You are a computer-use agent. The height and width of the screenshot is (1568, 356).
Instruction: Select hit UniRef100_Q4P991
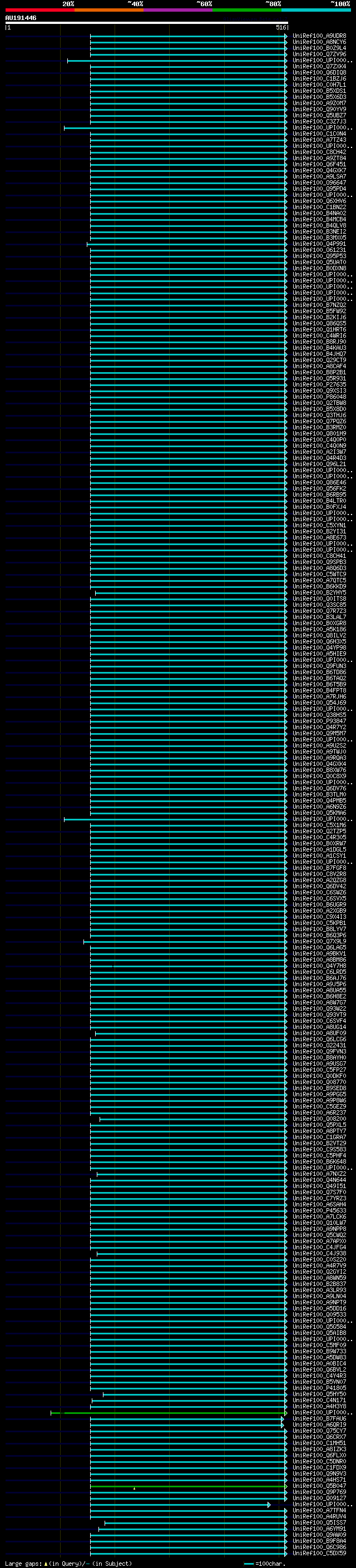click(319, 244)
